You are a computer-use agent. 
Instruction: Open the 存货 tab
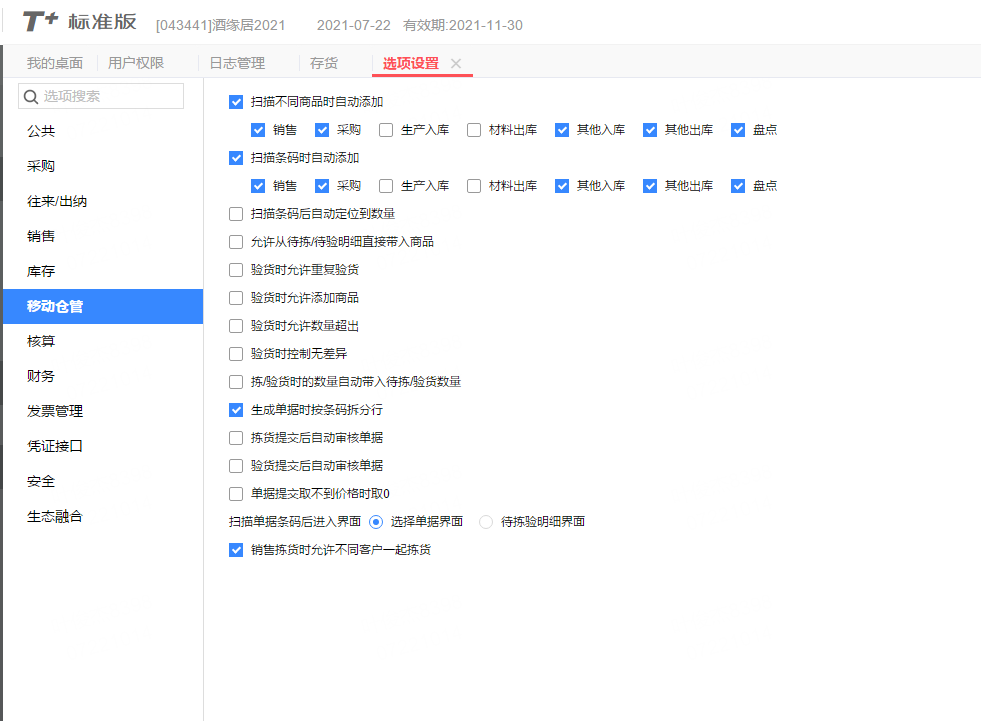point(324,63)
